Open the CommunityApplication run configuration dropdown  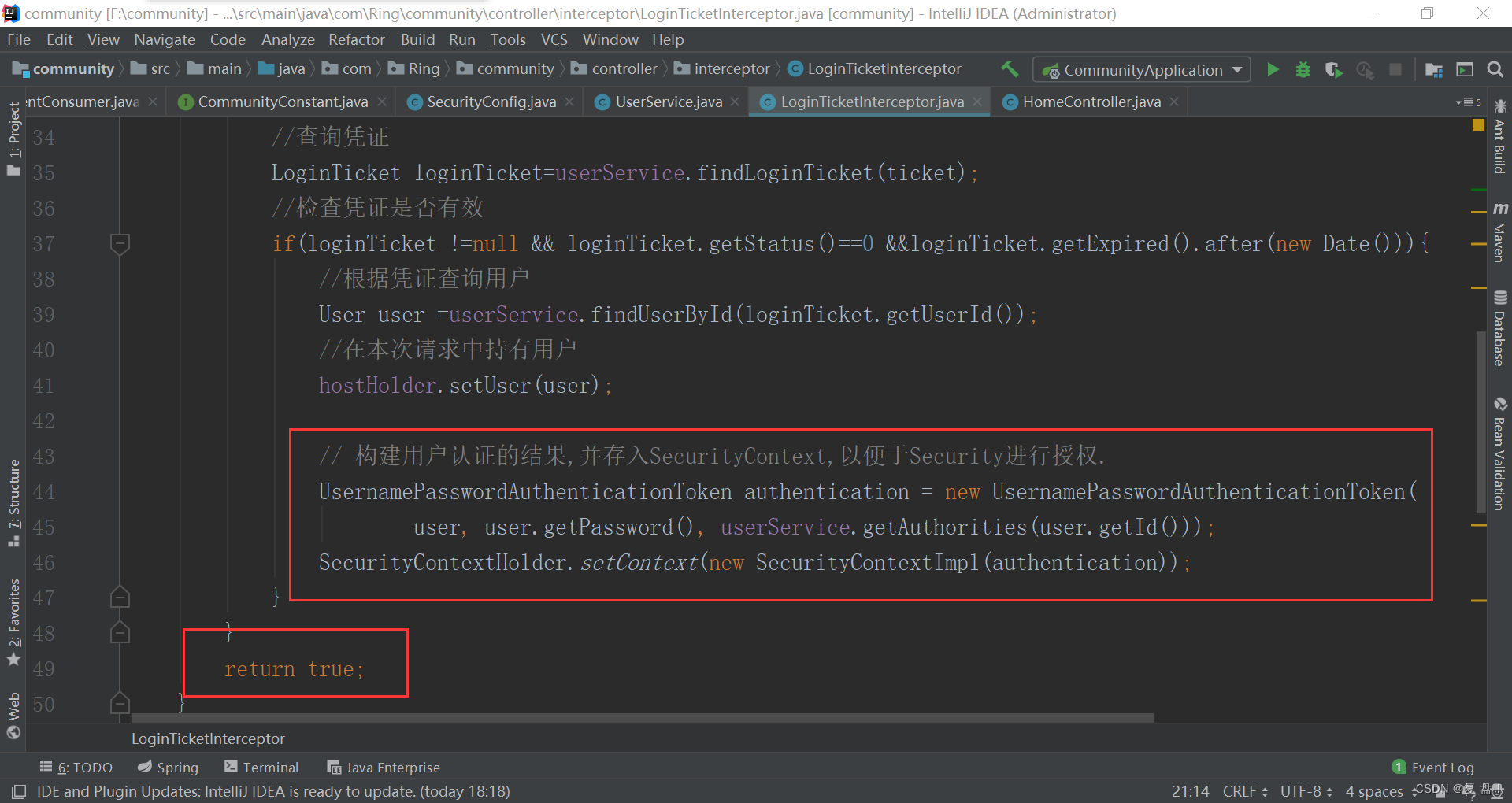[x=1142, y=69]
